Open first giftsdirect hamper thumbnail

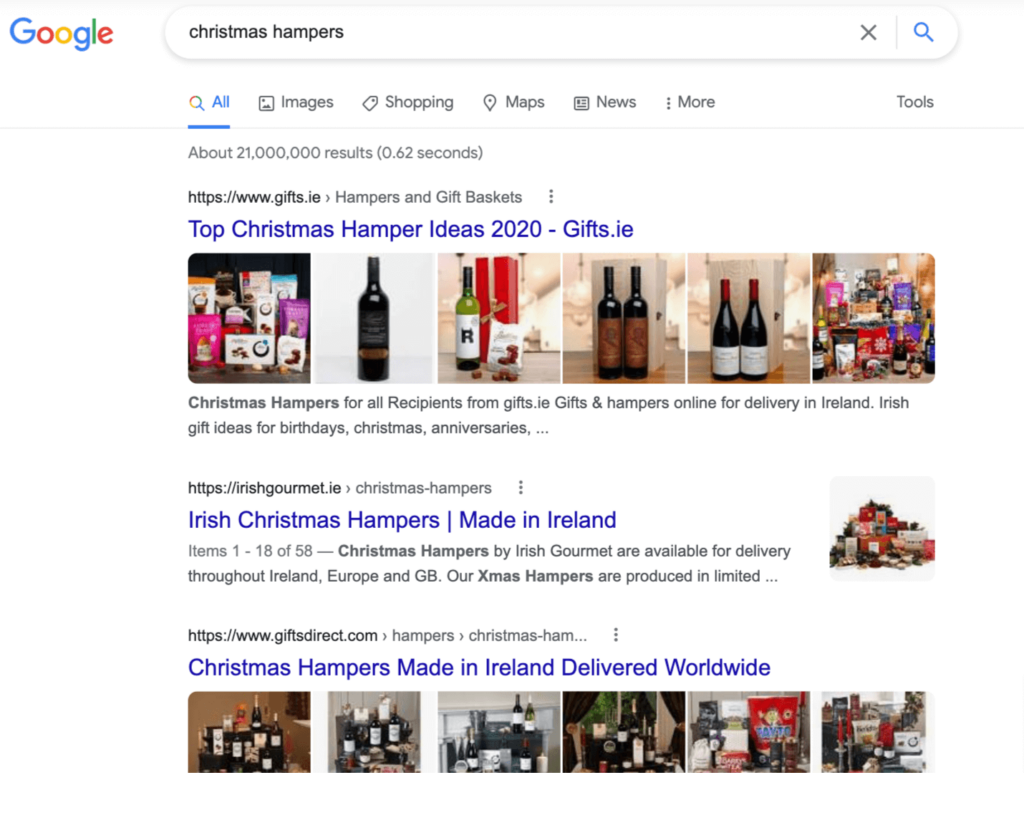(x=249, y=732)
